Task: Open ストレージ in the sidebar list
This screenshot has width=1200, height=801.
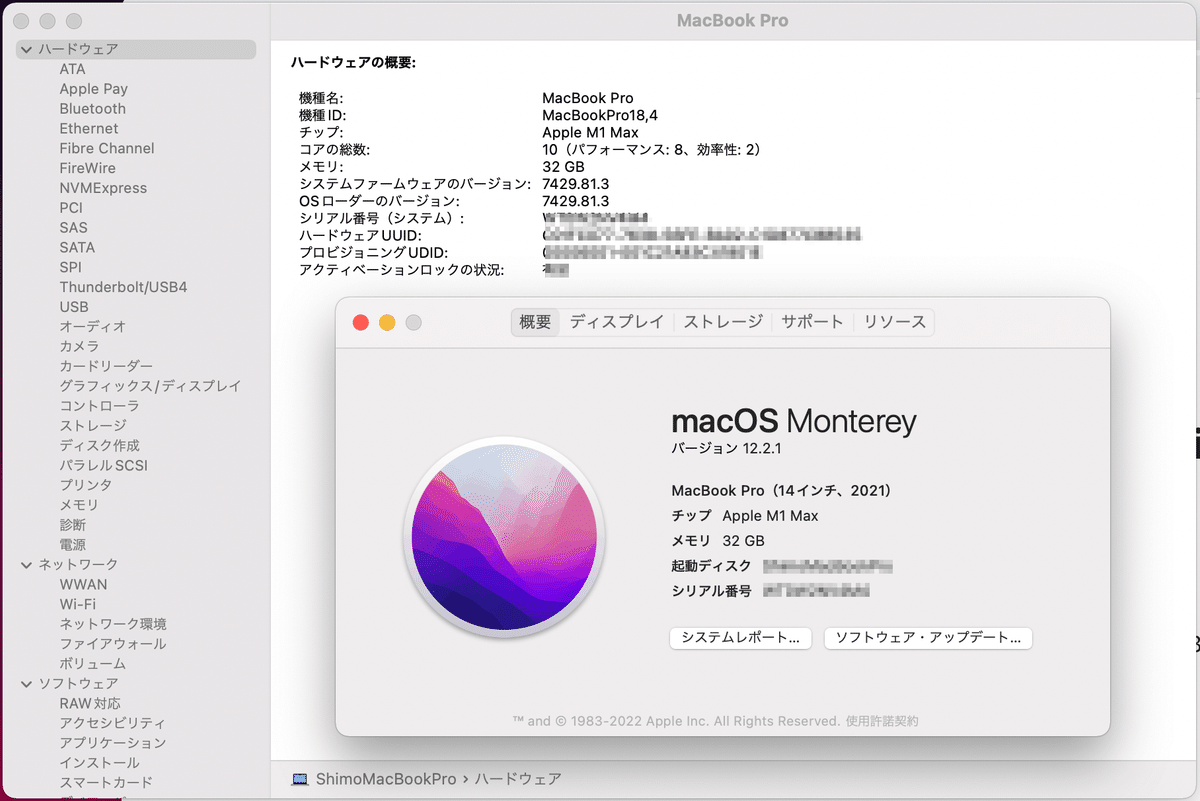Action: [x=92, y=426]
